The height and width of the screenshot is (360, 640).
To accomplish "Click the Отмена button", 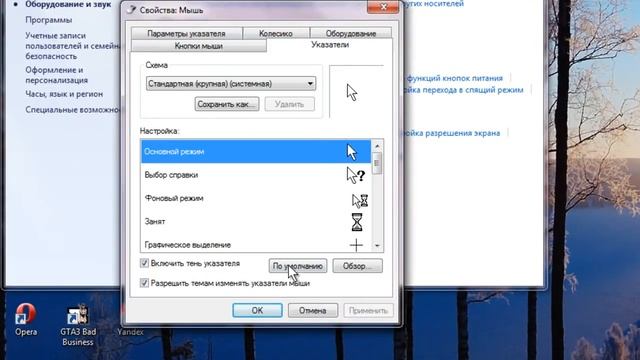I will pos(313,310).
